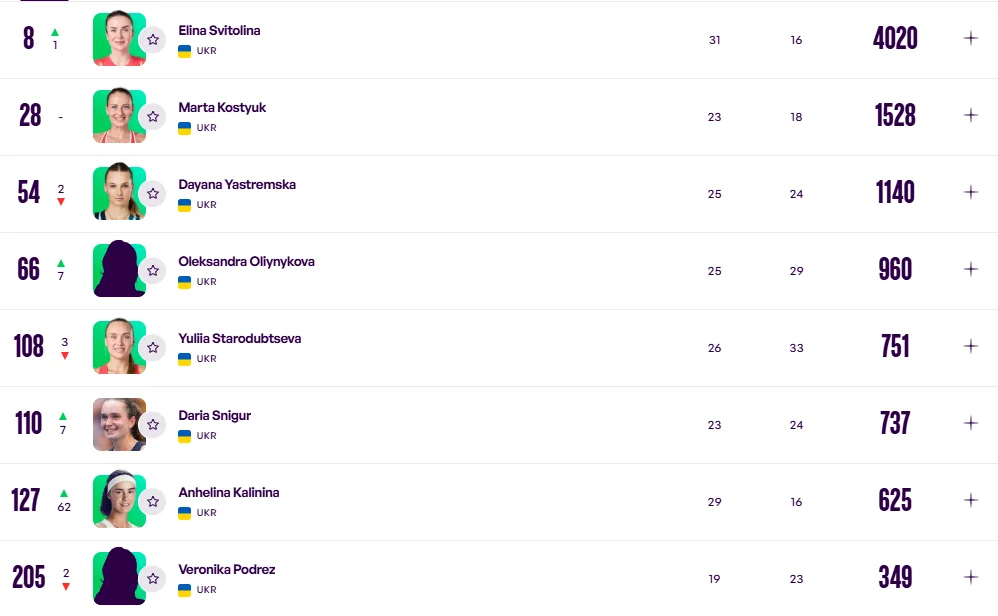
Task: Click Dayana Yastremska's name
Action: click(237, 185)
